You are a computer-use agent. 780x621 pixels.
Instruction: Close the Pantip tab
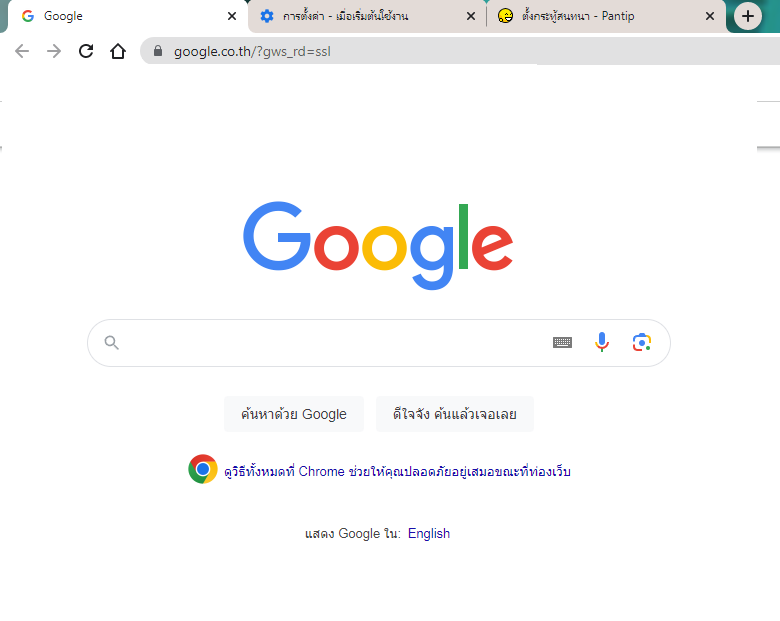click(x=710, y=16)
